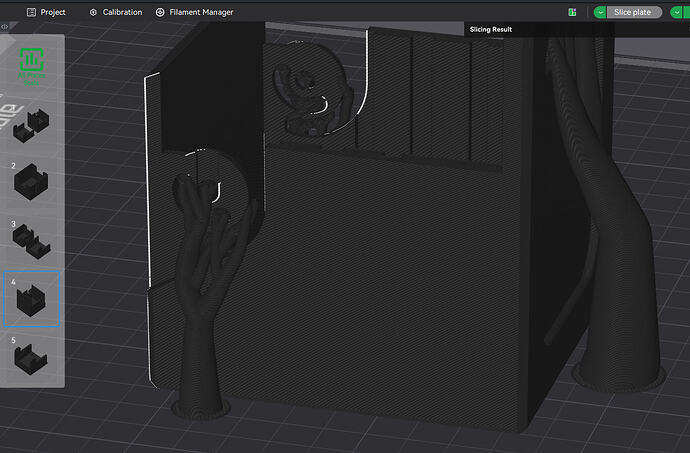Click the green and purple grid icon

572,12
